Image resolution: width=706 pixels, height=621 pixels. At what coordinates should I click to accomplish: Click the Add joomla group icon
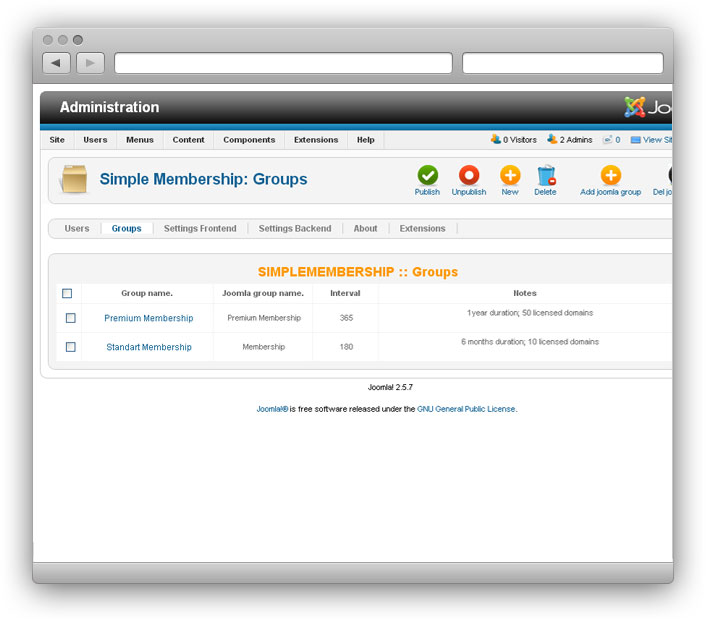pyautogui.click(x=611, y=175)
